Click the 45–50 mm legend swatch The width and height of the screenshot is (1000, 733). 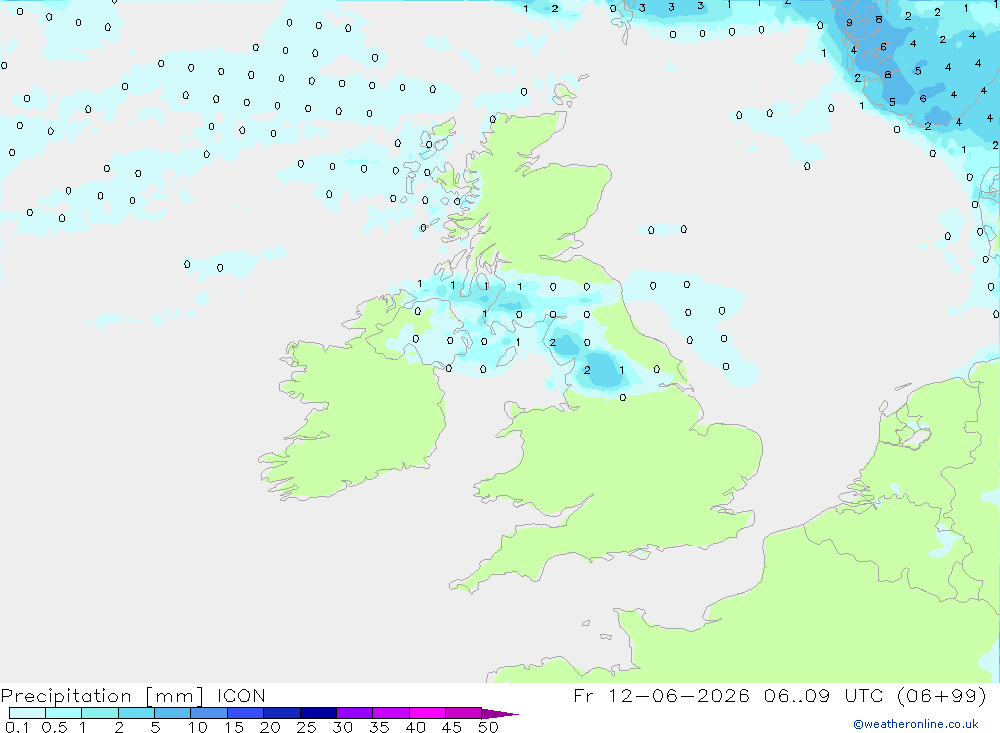pos(464,713)
